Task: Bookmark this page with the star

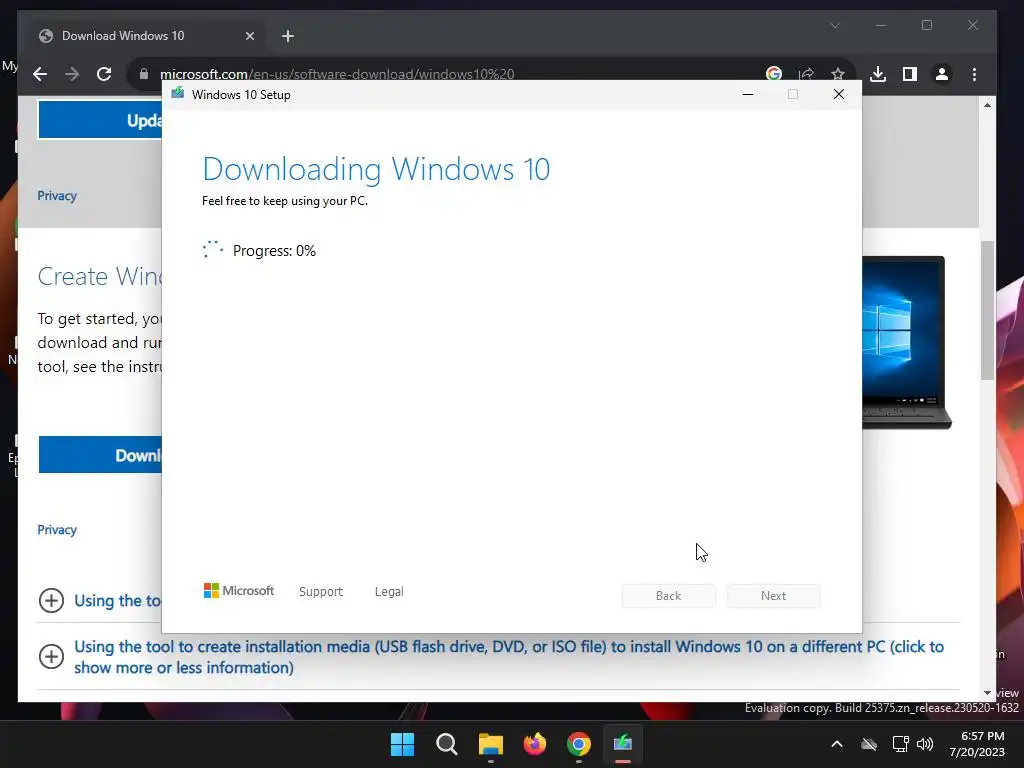Action: [838, 74]
